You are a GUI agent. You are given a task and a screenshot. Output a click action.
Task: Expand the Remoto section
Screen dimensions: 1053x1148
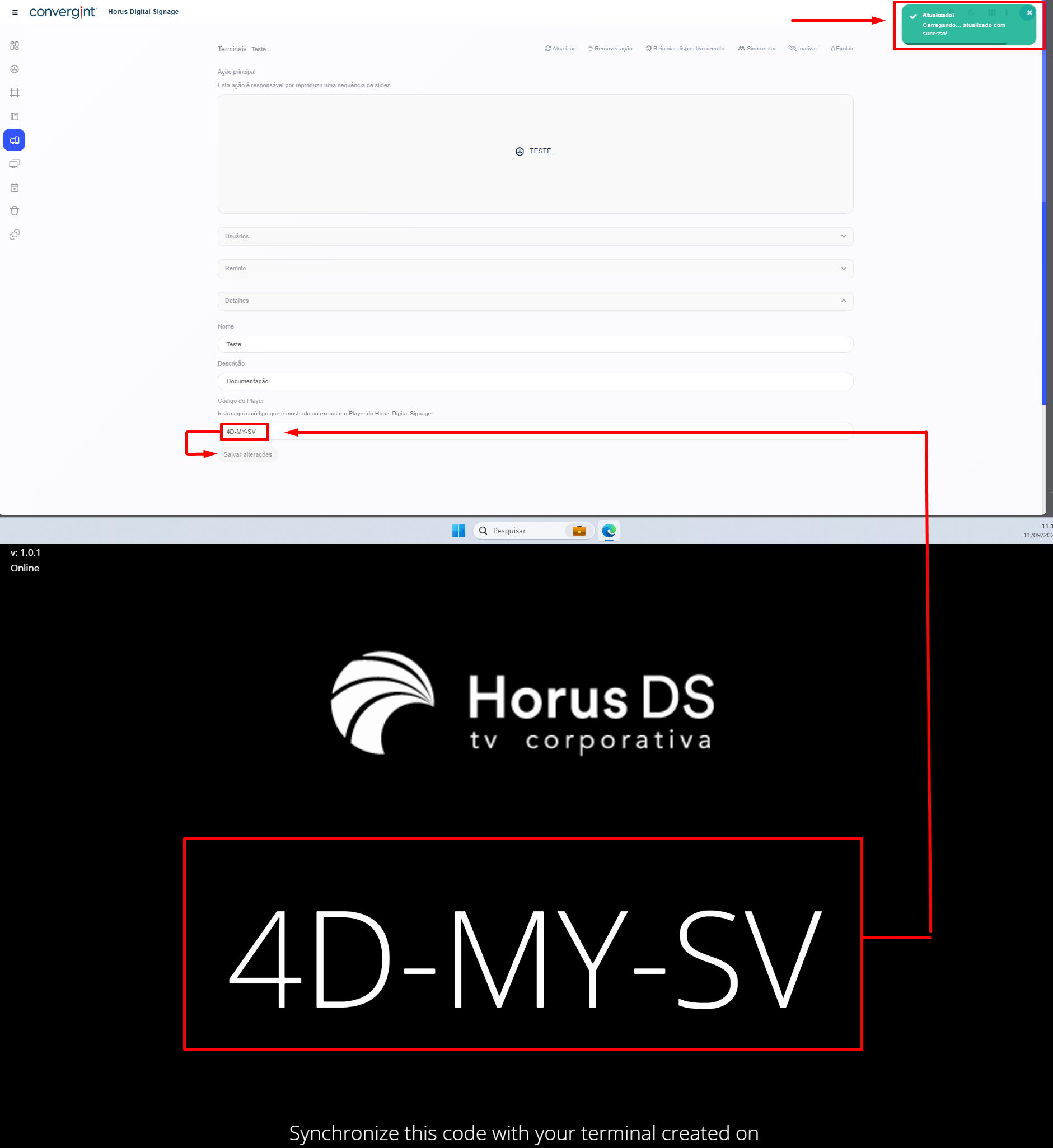[535, 268]
